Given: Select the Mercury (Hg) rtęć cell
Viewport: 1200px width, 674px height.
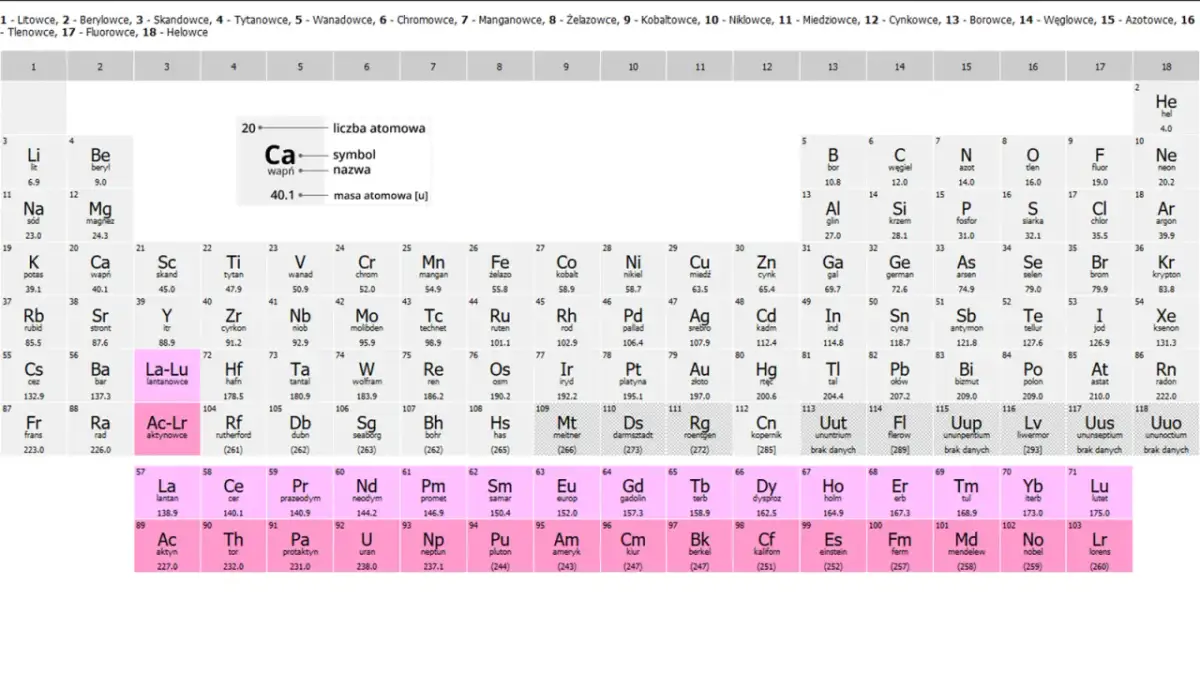Looking at the screenshot, I should [x=766, y=376].
